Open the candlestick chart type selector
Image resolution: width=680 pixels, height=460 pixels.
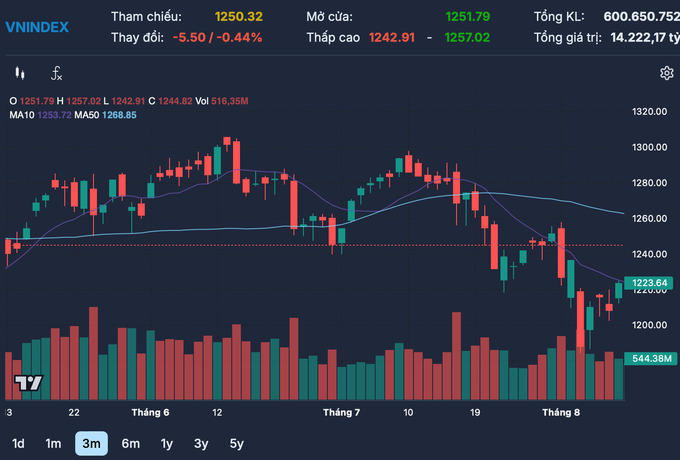point(19,73)
